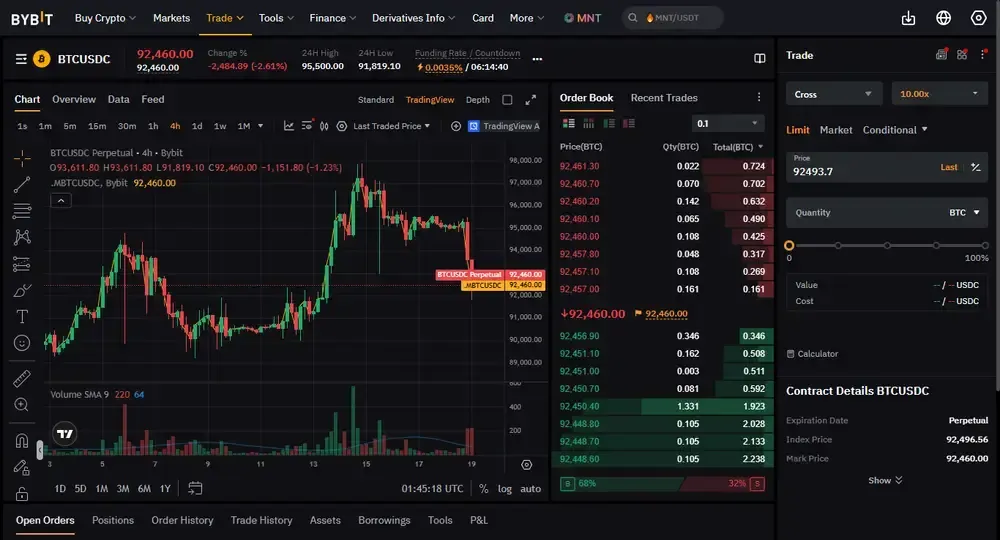Toggle the chart layout square checkbox
The width and height of the screenshot is (1000, 540).
pos(507,100)
